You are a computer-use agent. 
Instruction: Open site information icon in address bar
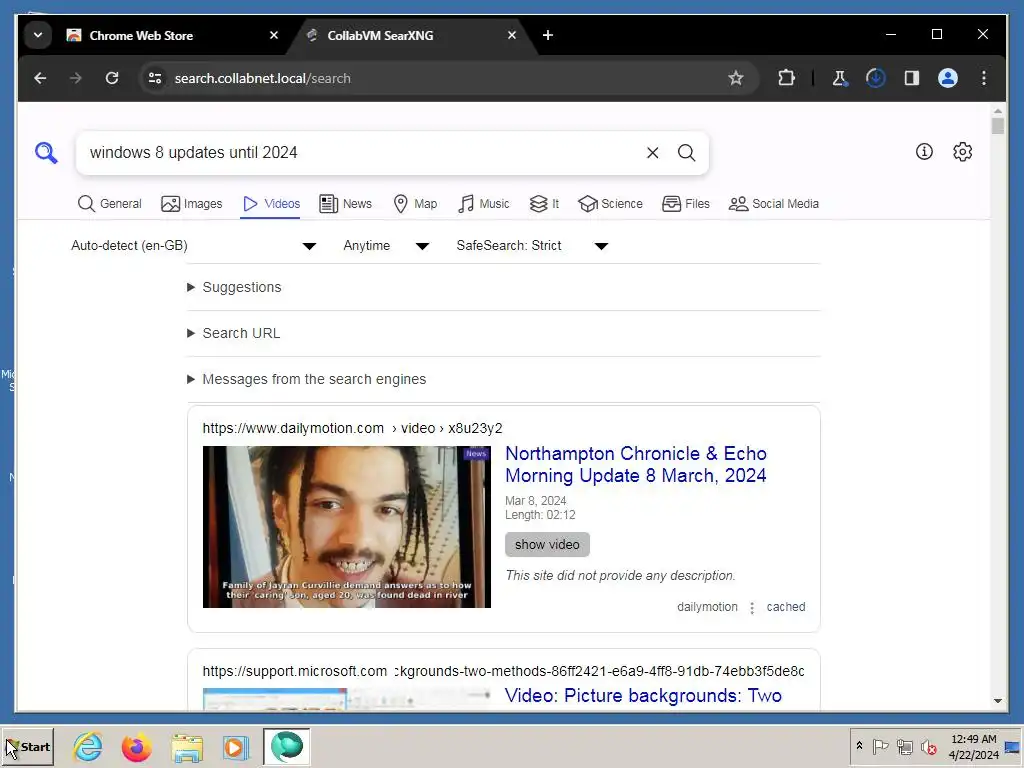(155, 78)
